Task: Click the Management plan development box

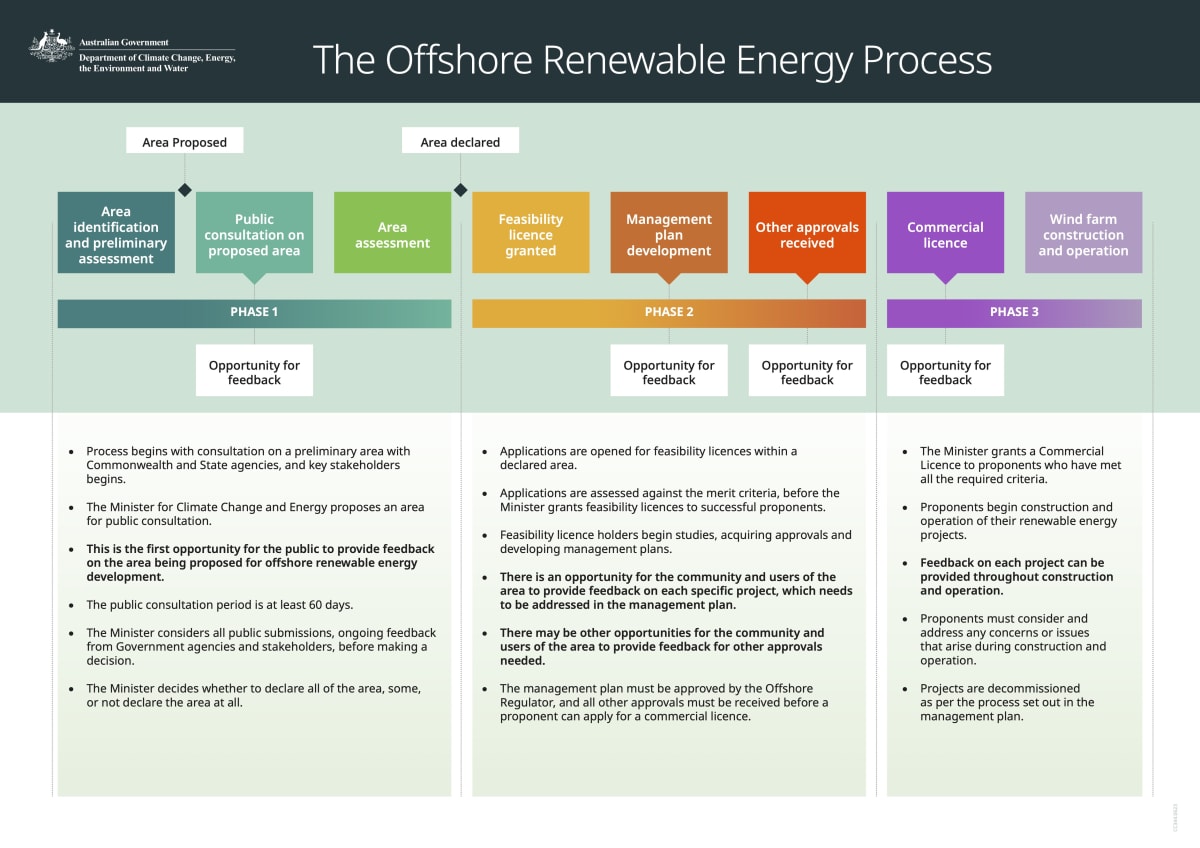Action: click(x=668, y=234)
